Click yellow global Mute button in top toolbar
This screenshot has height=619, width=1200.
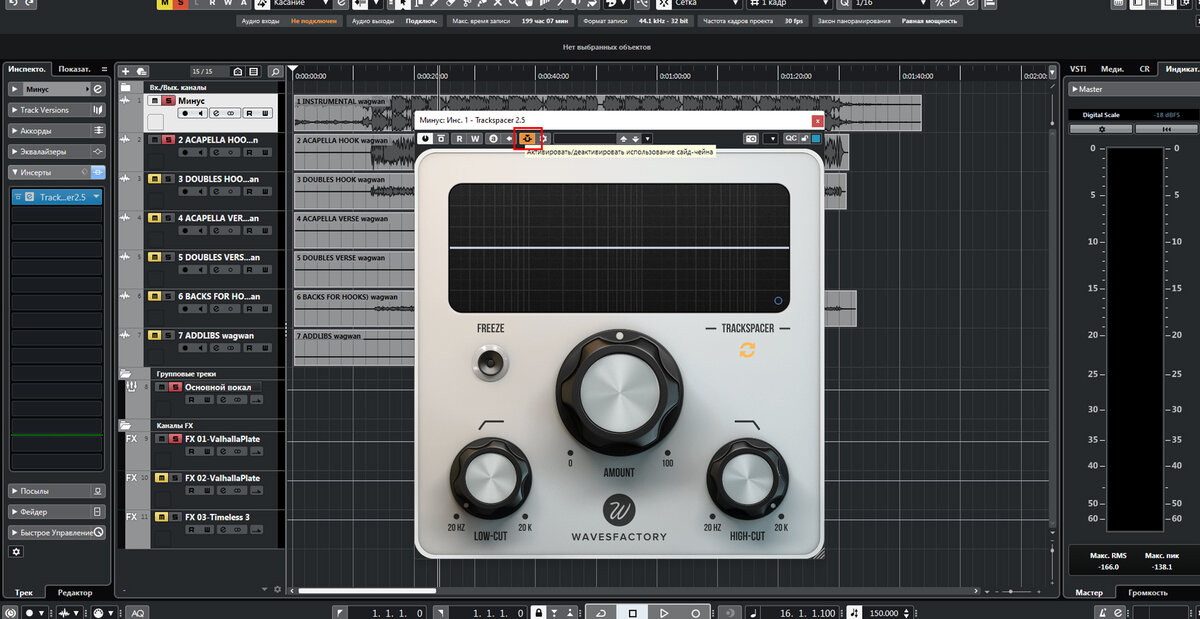click(x=163, y=4)
